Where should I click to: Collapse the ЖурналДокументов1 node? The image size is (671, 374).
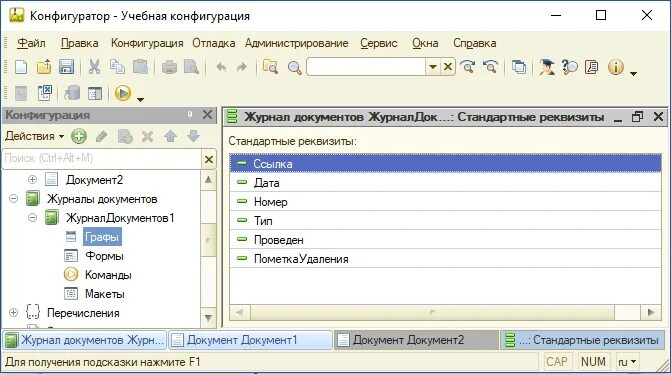(x=32, y=217)
